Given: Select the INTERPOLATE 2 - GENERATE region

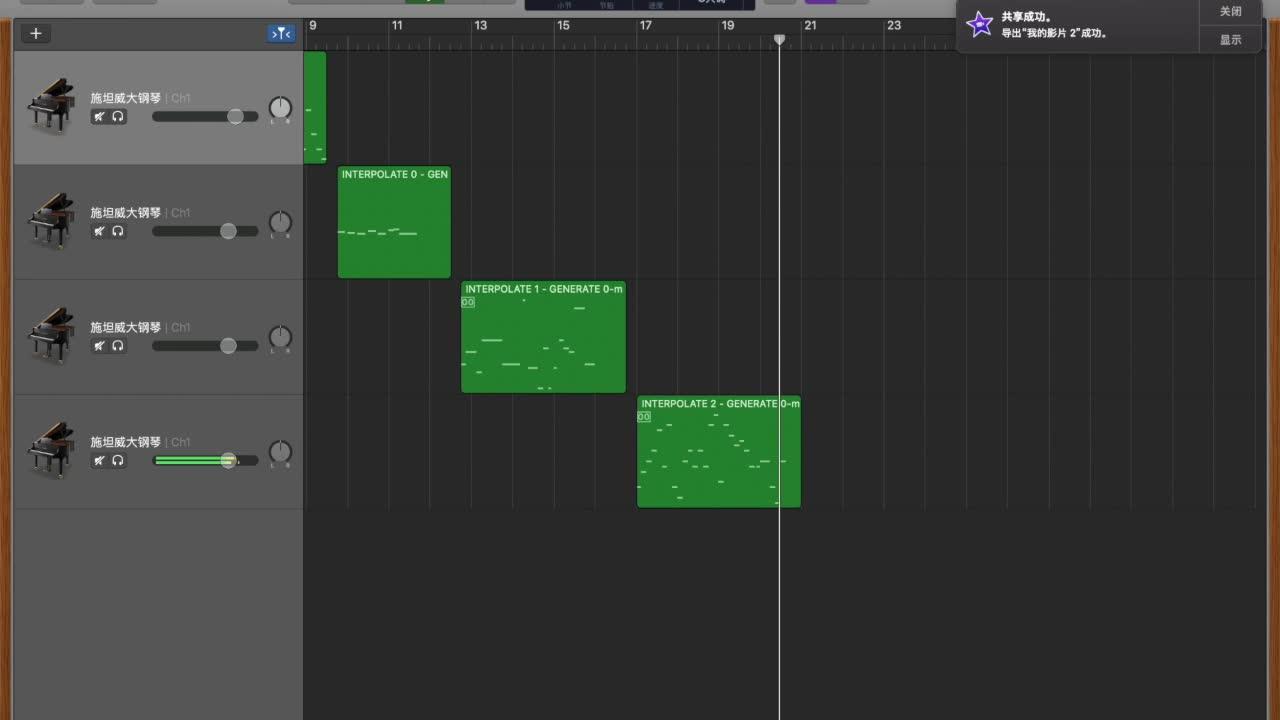Looking at the screenshot, I should 718,452.
